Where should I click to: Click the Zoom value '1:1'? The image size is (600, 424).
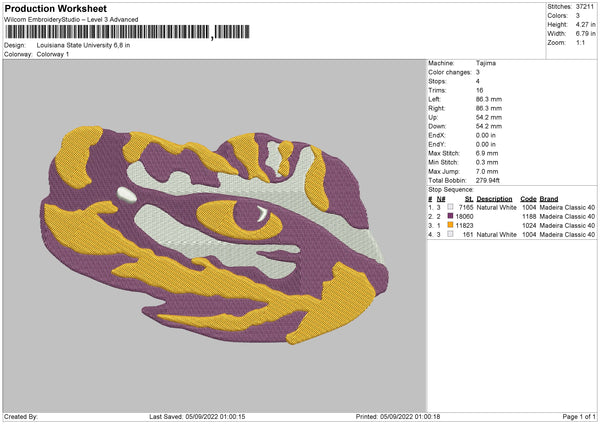pos(580,42)
